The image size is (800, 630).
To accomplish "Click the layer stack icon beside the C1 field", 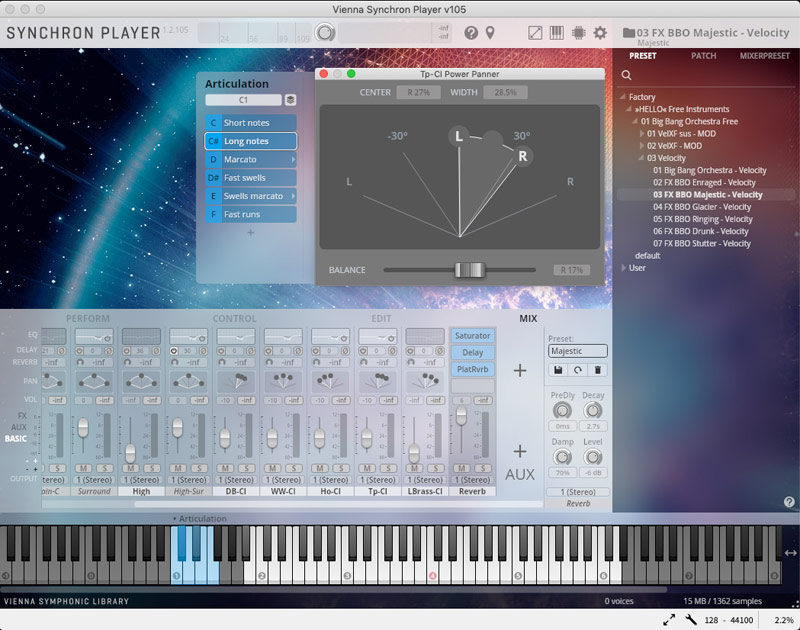I will (292, 100).
